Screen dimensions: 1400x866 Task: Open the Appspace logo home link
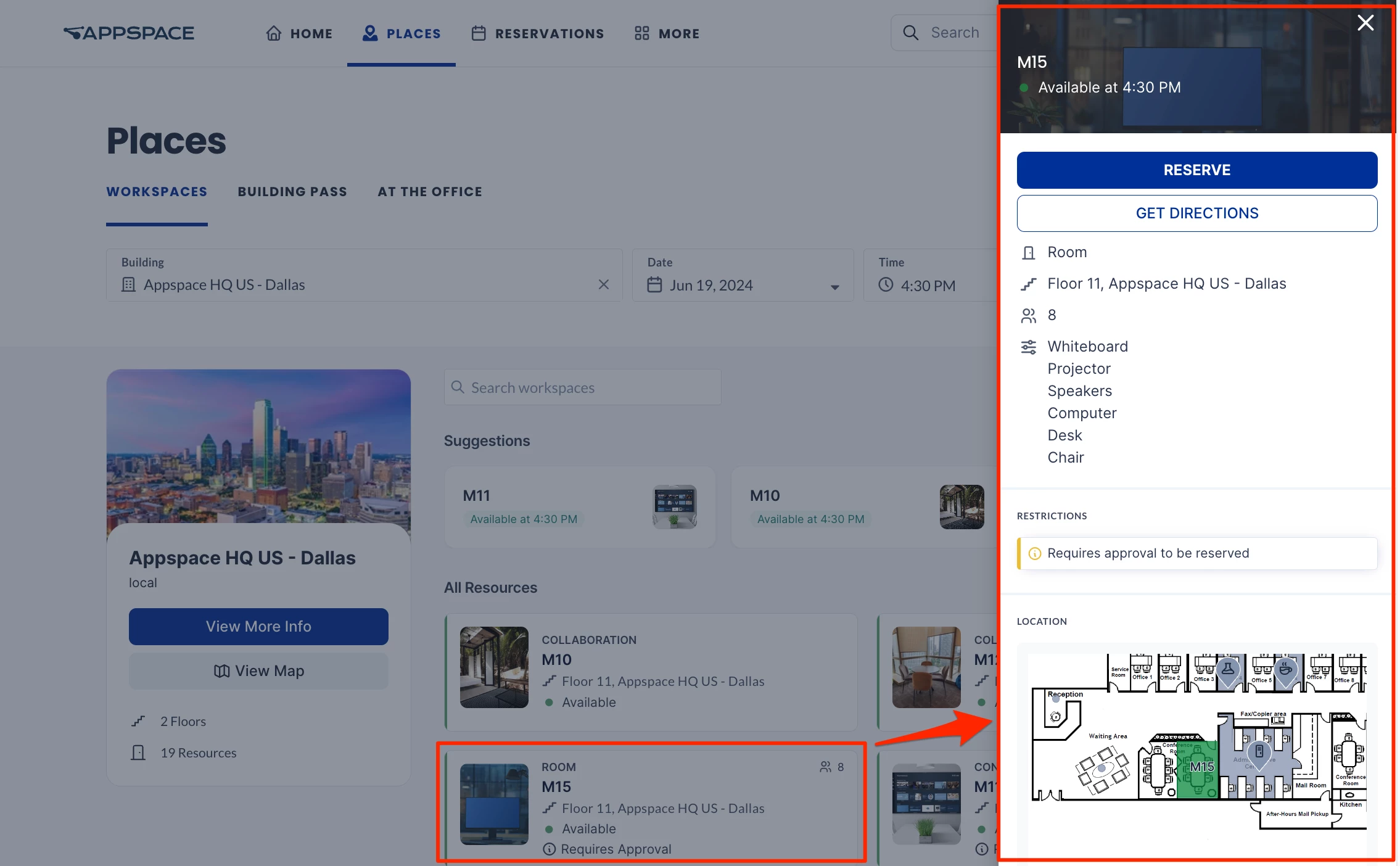point(129,33)
